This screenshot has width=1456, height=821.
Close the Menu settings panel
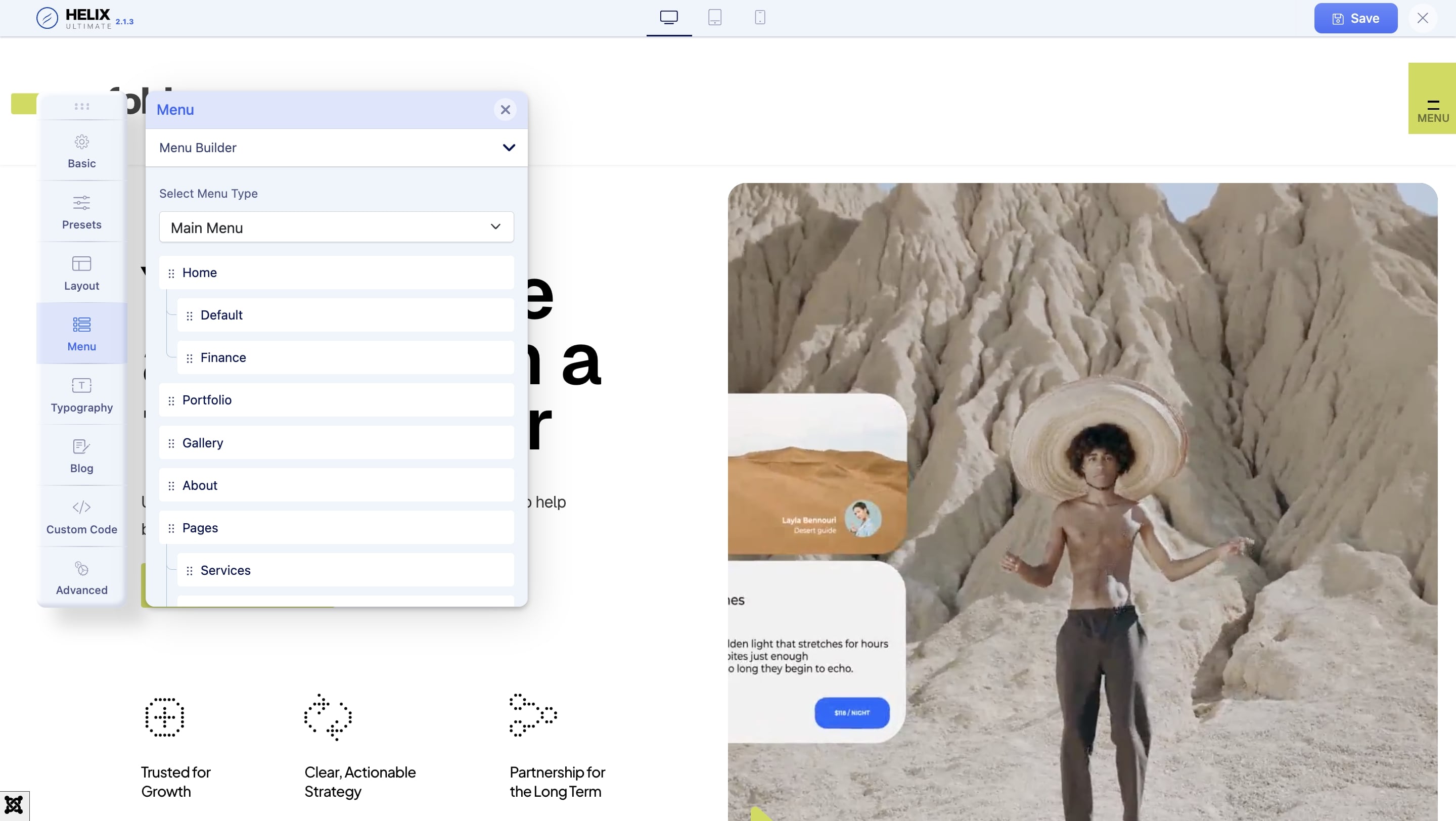[x=505, y=110]
